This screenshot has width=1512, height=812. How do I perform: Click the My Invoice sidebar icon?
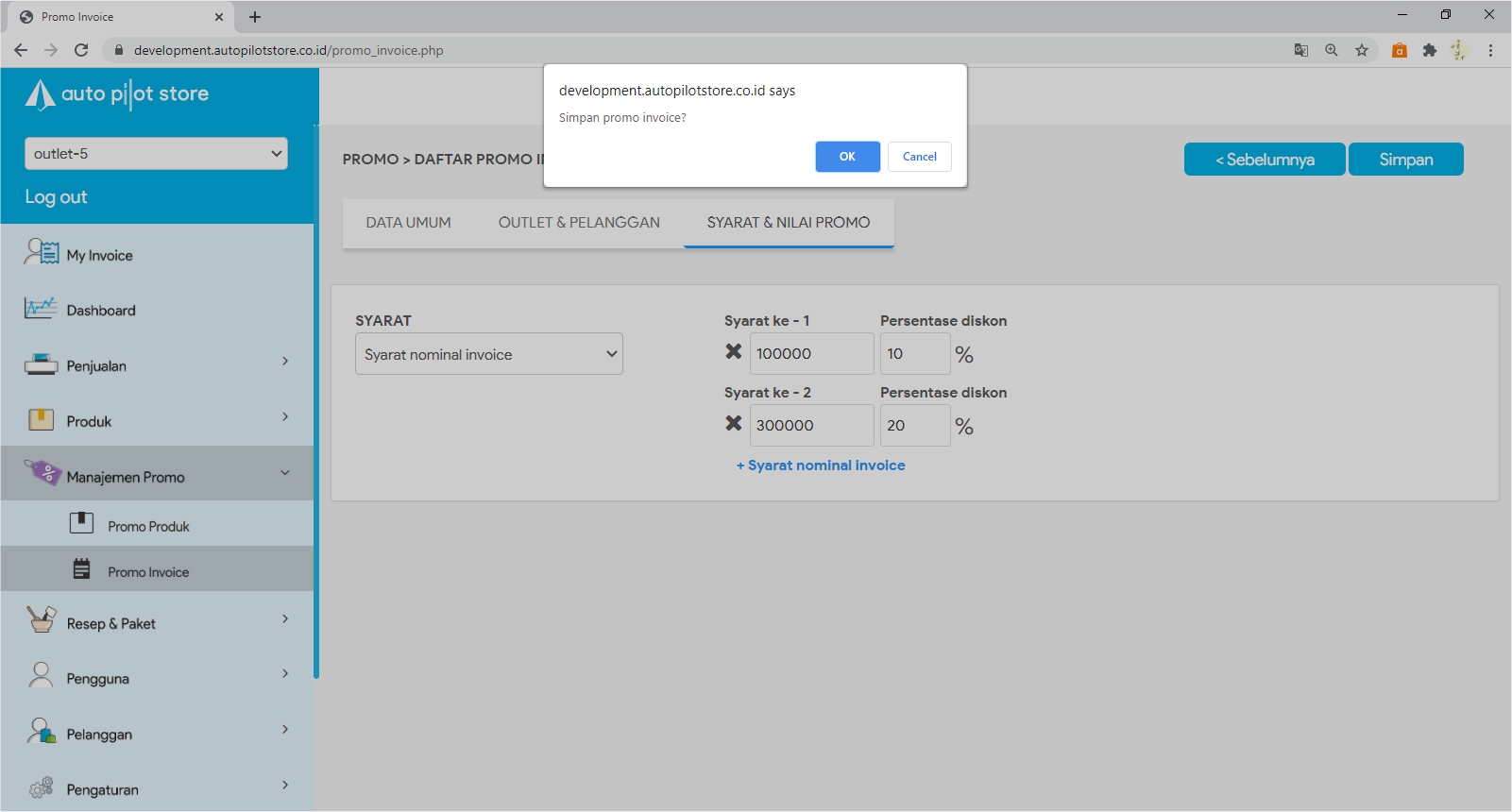pos(42,252)
